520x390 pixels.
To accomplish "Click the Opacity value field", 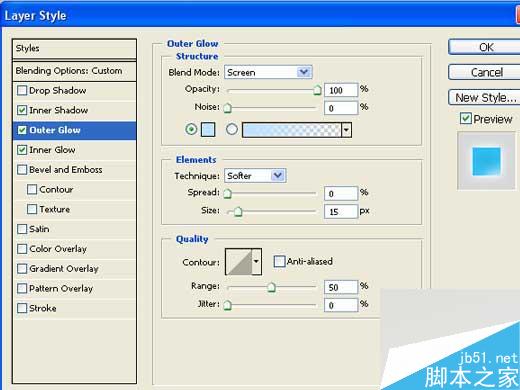I will pyautogui.click(x=341, y=90).
